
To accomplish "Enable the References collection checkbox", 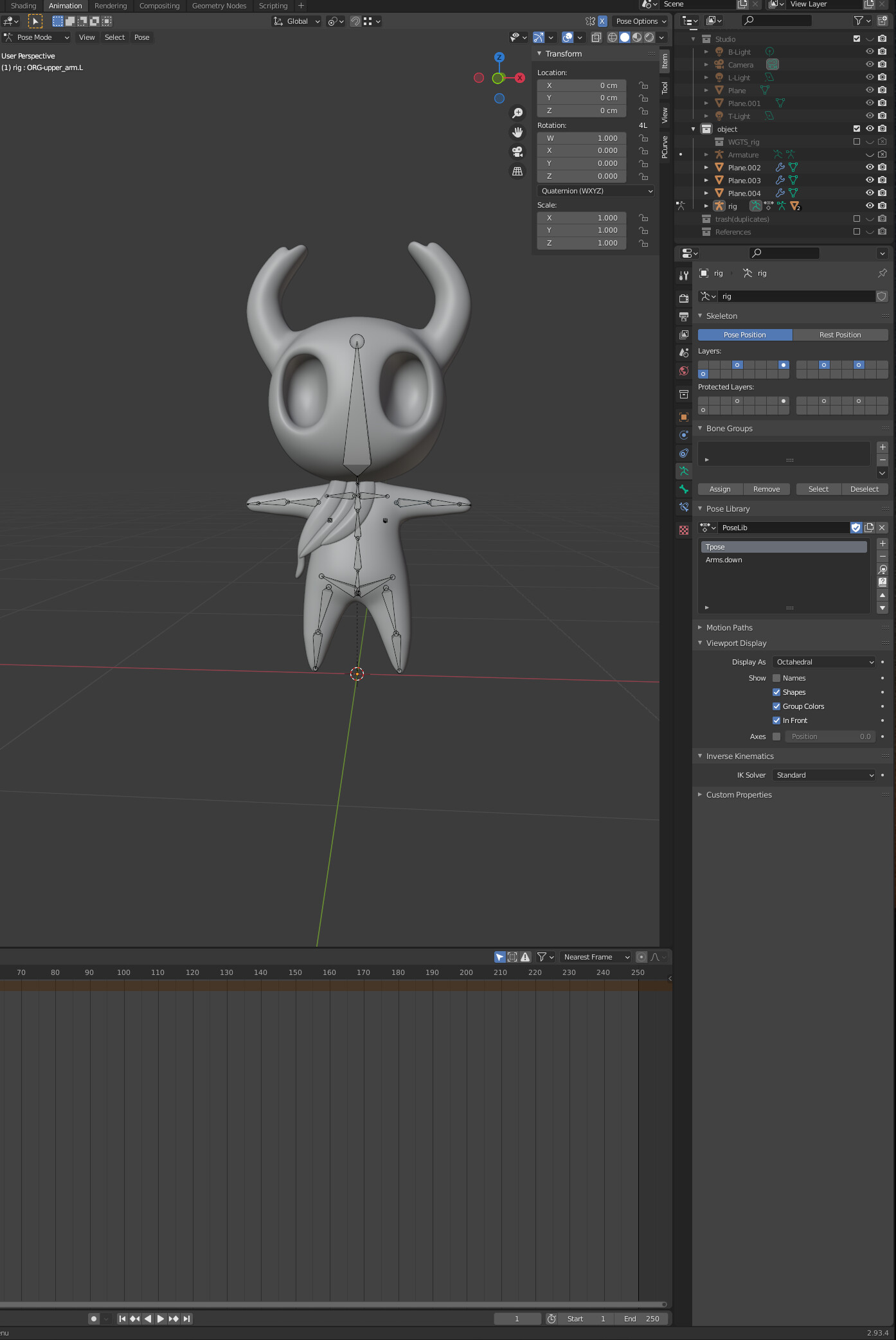I will pyautogui.click(x=857, y=232).
